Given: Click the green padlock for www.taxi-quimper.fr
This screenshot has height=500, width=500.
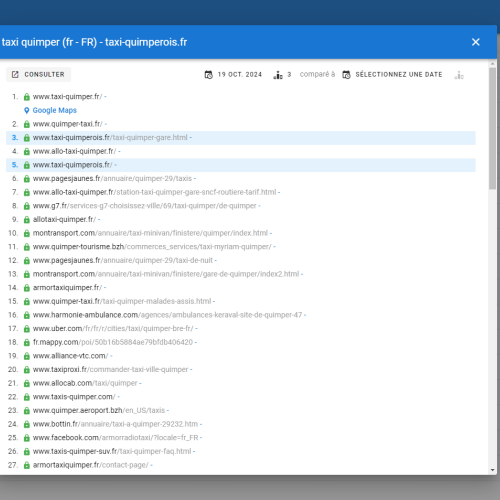Looking at the screenshot, I should [27, 97].
